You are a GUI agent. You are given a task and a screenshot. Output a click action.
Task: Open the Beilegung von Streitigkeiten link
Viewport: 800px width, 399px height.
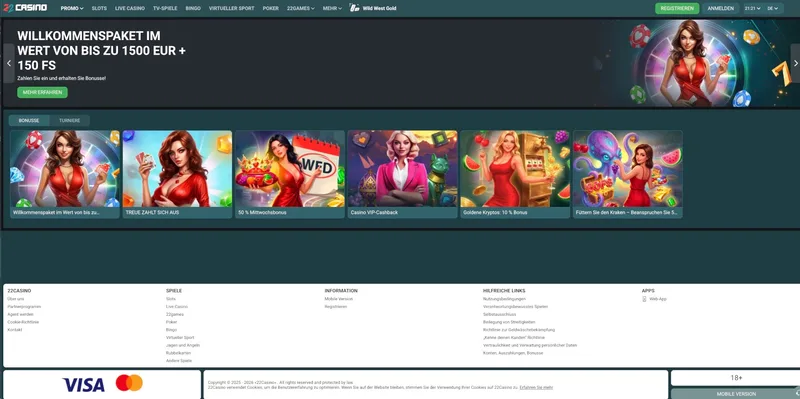pos(509,322)
